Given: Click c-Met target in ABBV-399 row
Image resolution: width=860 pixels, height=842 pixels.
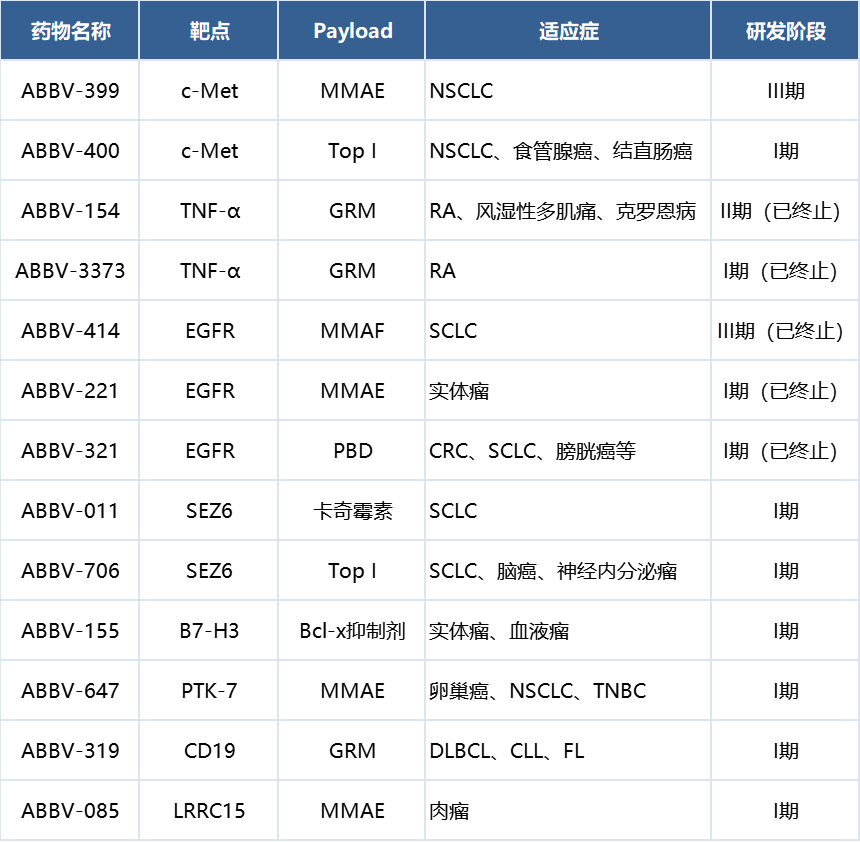Looking at the screenshot, I should (x=210, y=91).
